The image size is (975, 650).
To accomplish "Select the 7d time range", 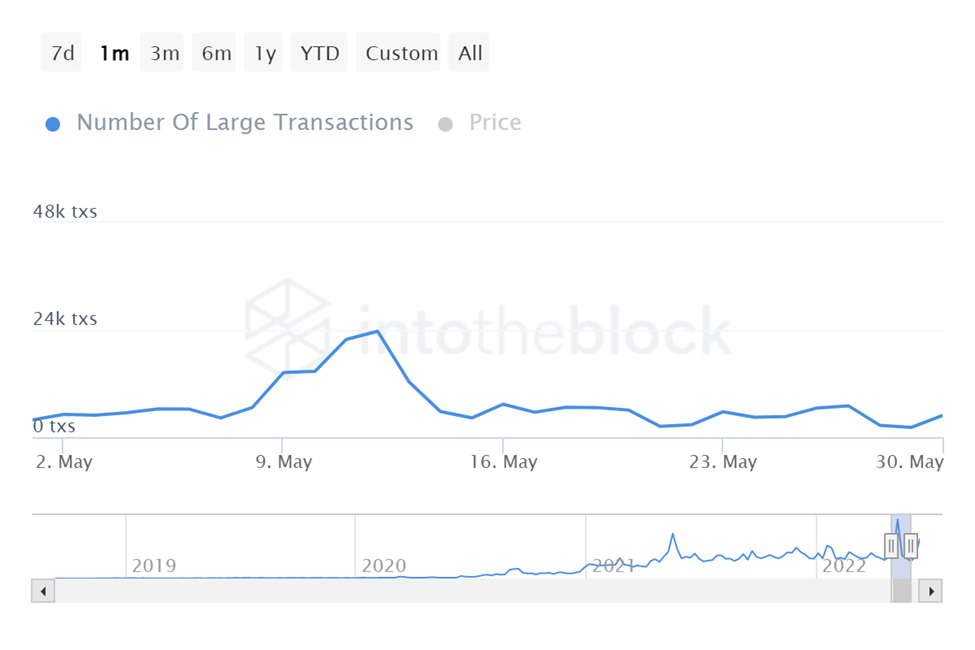I will 62,53.
